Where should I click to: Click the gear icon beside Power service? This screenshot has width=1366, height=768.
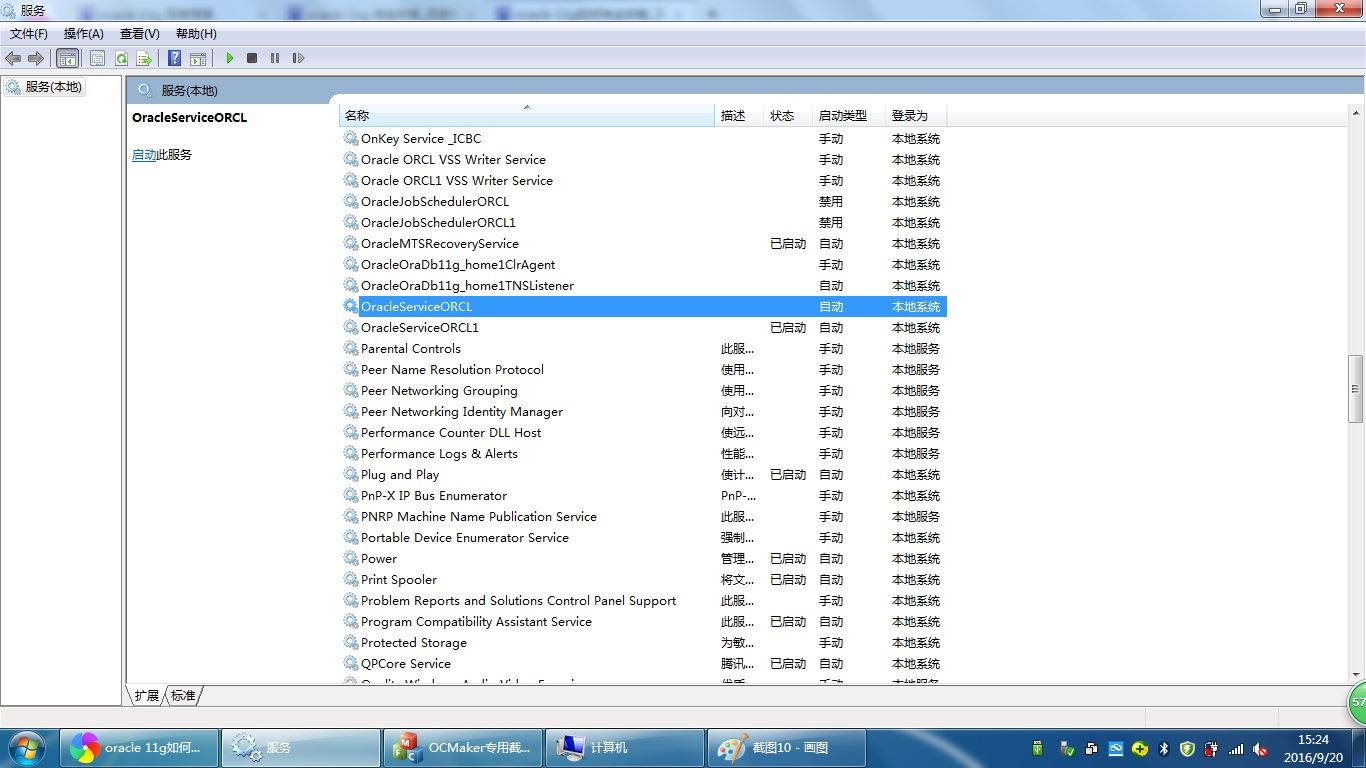[x=351, y=559]
